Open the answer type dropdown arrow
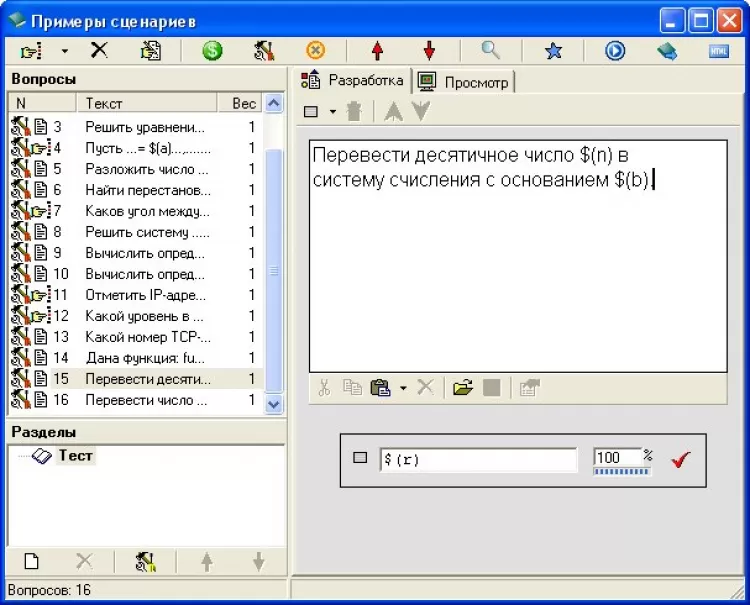750x605 pixels. [x=333, y=111]
